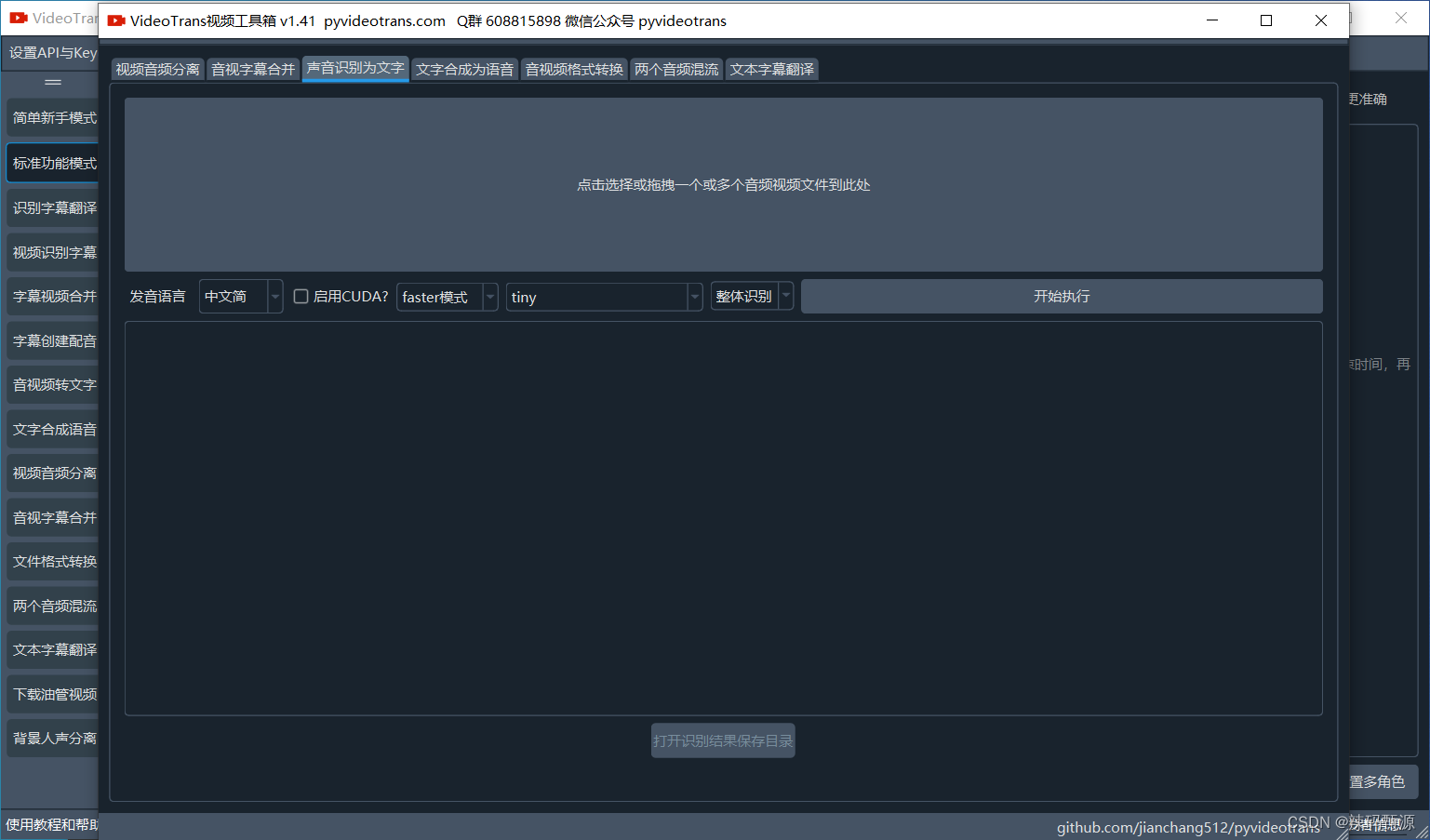The height and width of the screenshot is (840, 1430).
Task: Click 文字合成语音 in the sidebar
Action: pyautogui.click(x=53, y=430)
